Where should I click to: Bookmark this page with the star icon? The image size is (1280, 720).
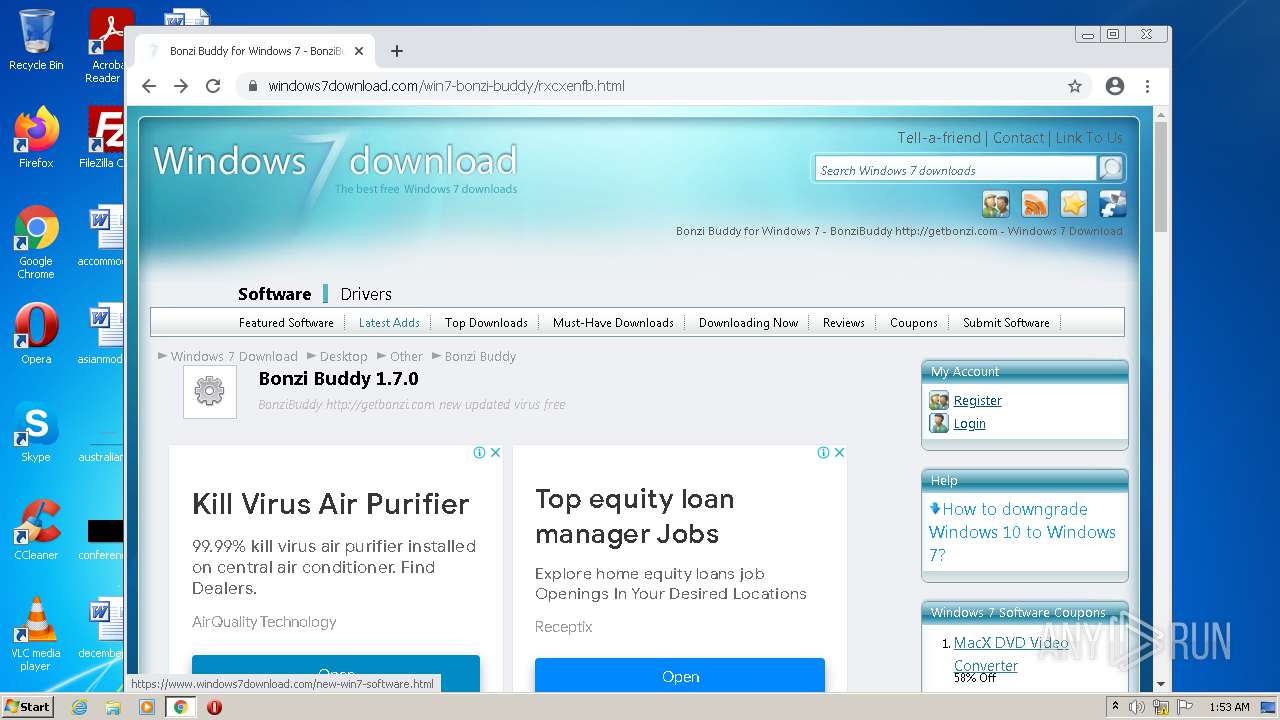click(1075, 86)
